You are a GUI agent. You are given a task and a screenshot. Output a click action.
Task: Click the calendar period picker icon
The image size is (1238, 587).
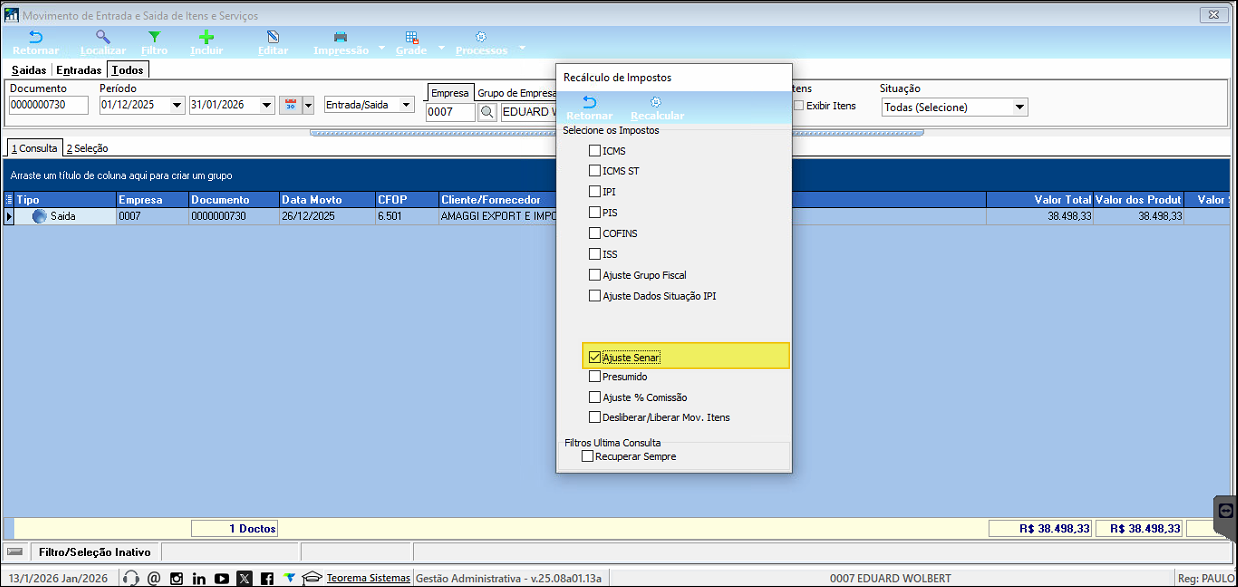[291, 106]
